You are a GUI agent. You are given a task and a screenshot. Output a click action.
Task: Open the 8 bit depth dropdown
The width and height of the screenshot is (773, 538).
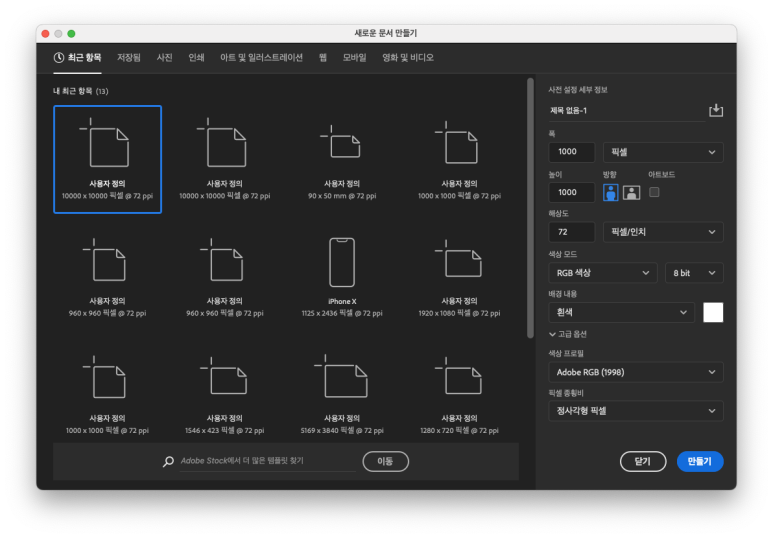pyautogui.click(x=694, y=273)
